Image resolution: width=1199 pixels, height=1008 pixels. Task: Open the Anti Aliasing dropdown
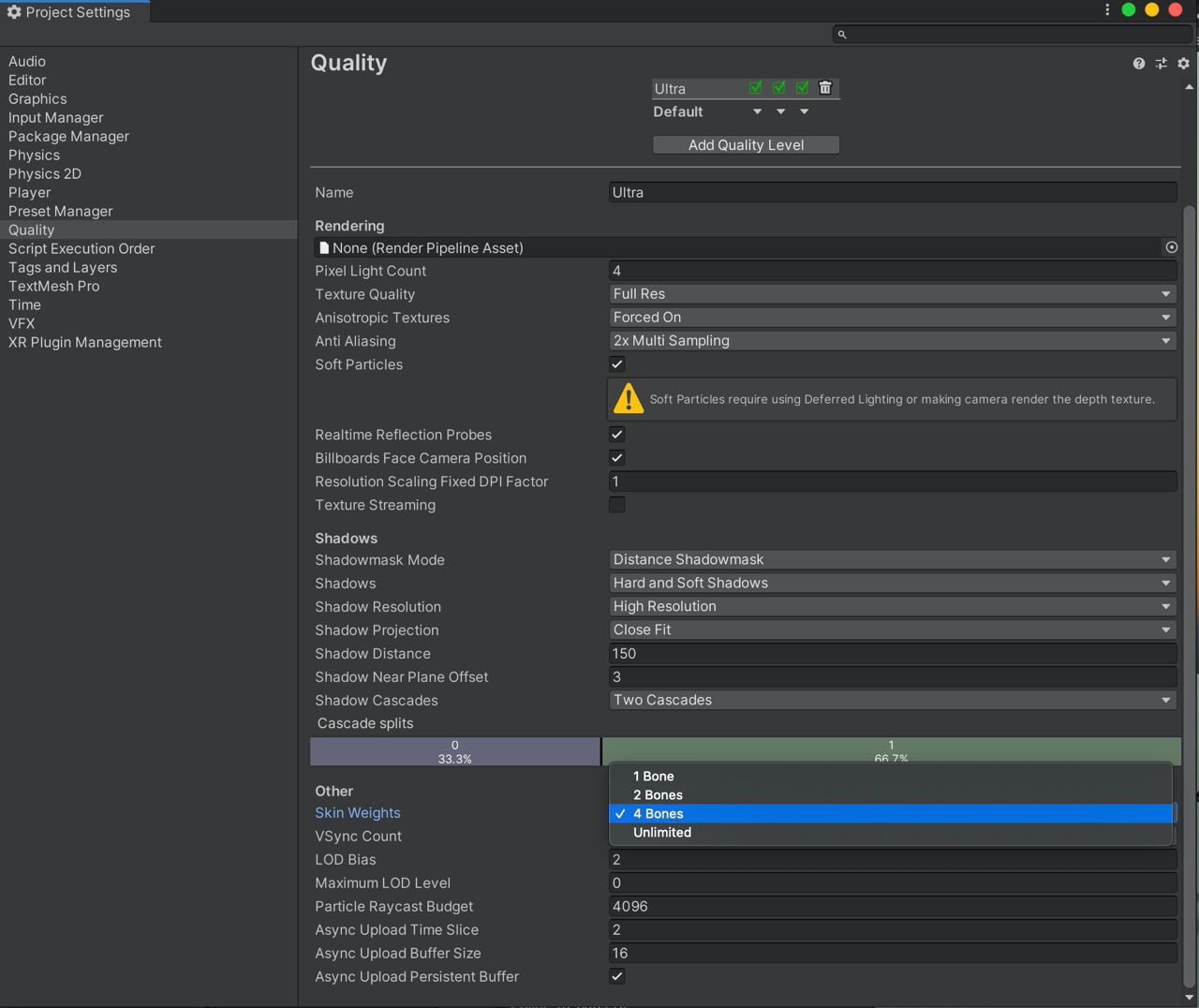click(893, 340)
